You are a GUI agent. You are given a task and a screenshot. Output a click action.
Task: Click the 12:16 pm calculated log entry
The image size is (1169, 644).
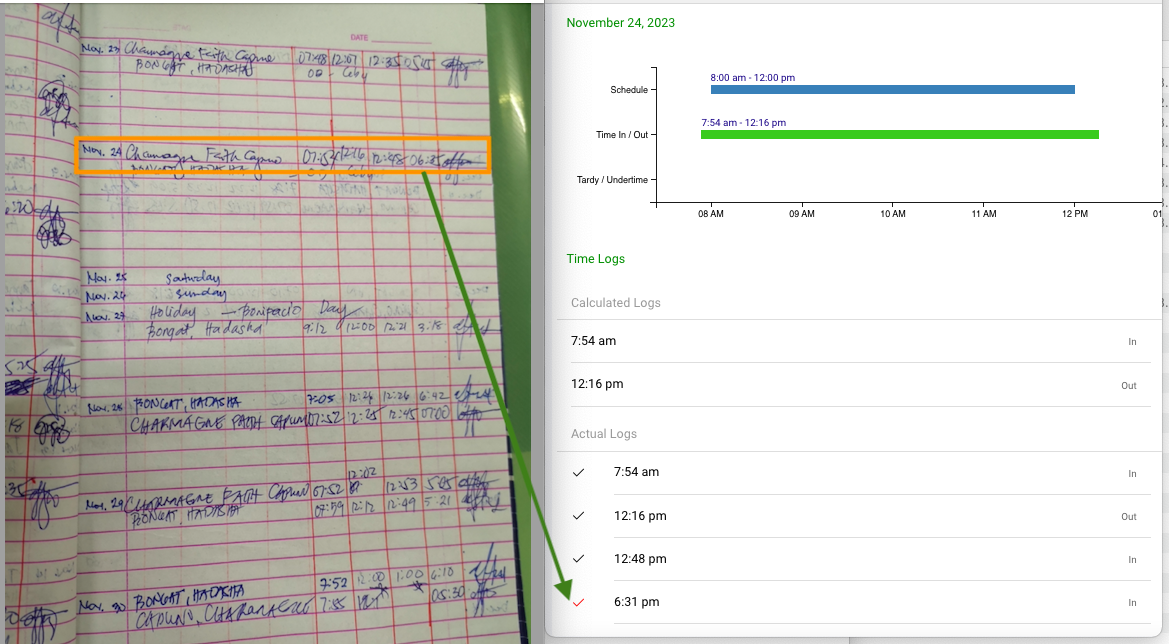click(x=597, y=384)
